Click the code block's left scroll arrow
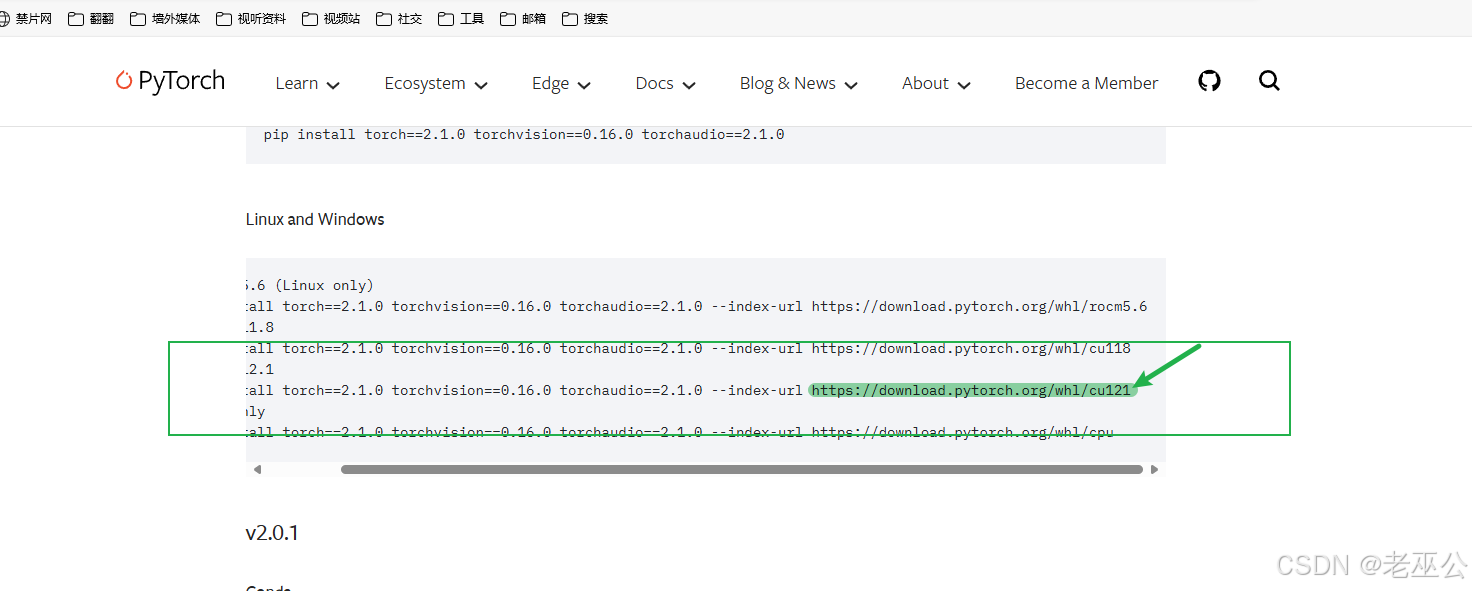Screen dimensions: 1472x591 pyautogui.click(x=257, y=469)
